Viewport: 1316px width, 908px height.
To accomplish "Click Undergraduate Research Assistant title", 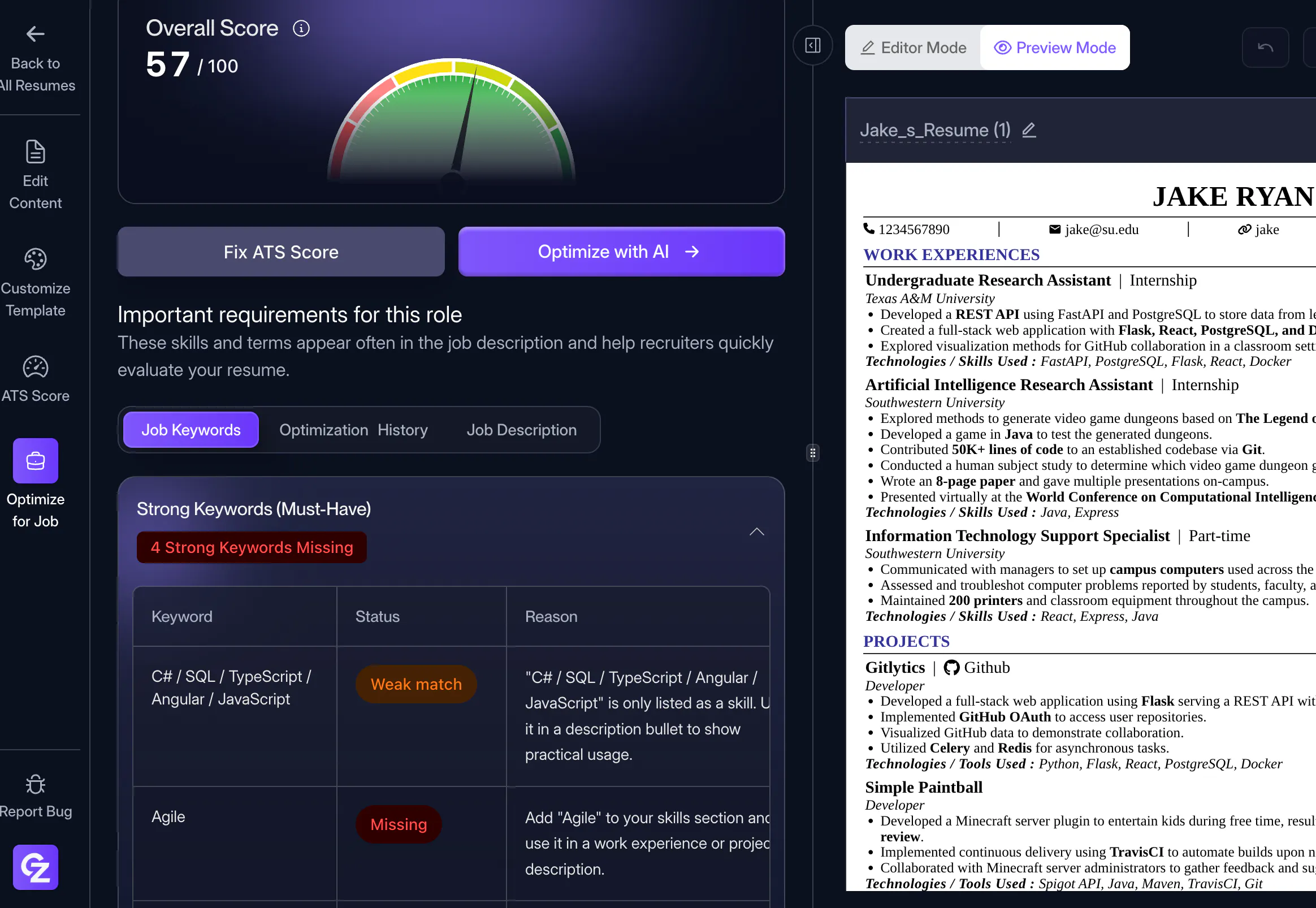I will tap(988, 280).
